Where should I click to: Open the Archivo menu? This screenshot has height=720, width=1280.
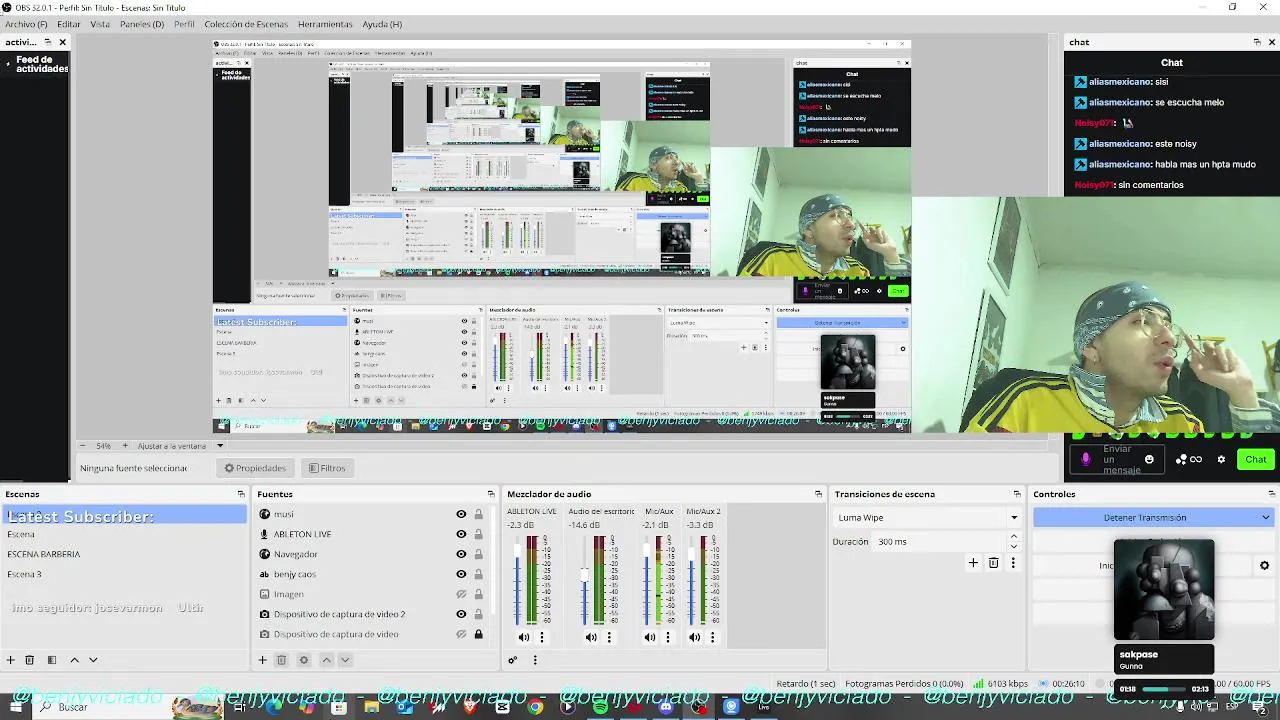[26, 24]
